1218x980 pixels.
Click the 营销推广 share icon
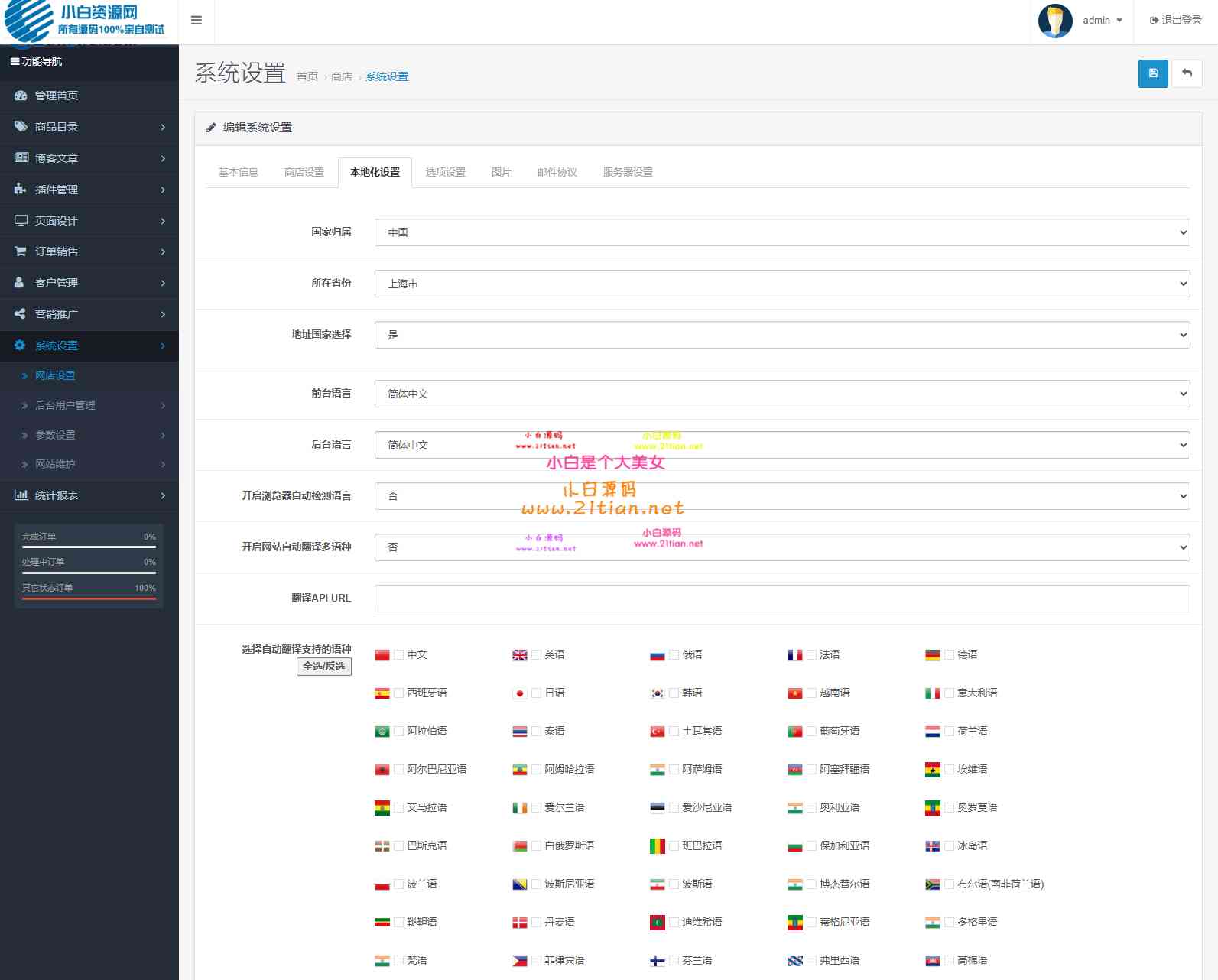(x=20, y=313)
